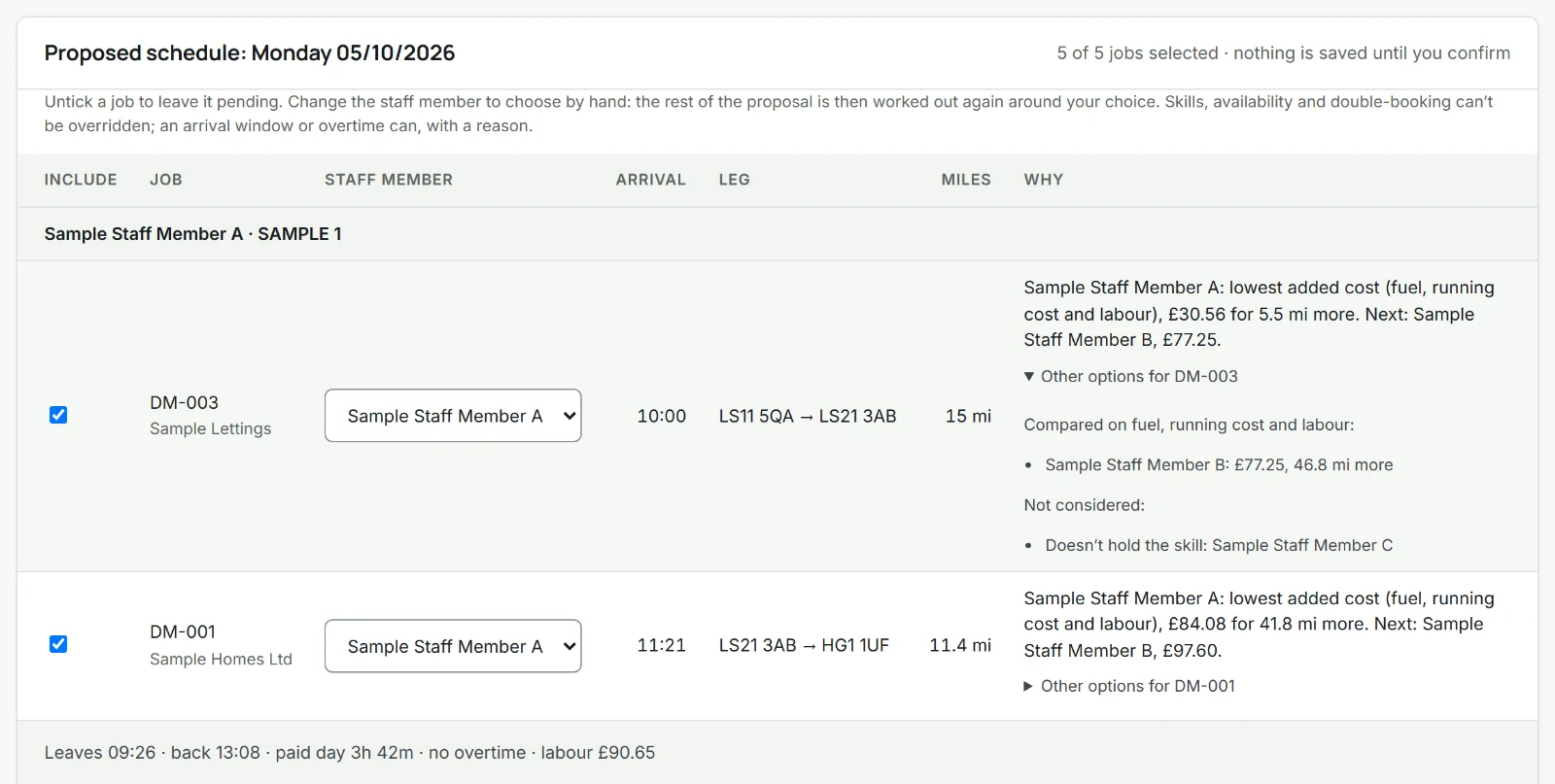Image resolution: width=1555 pixels, height=784 pixels.
Task: Click the Doesn't hold the skill bullet
Action: click(x=1219, y=546)
